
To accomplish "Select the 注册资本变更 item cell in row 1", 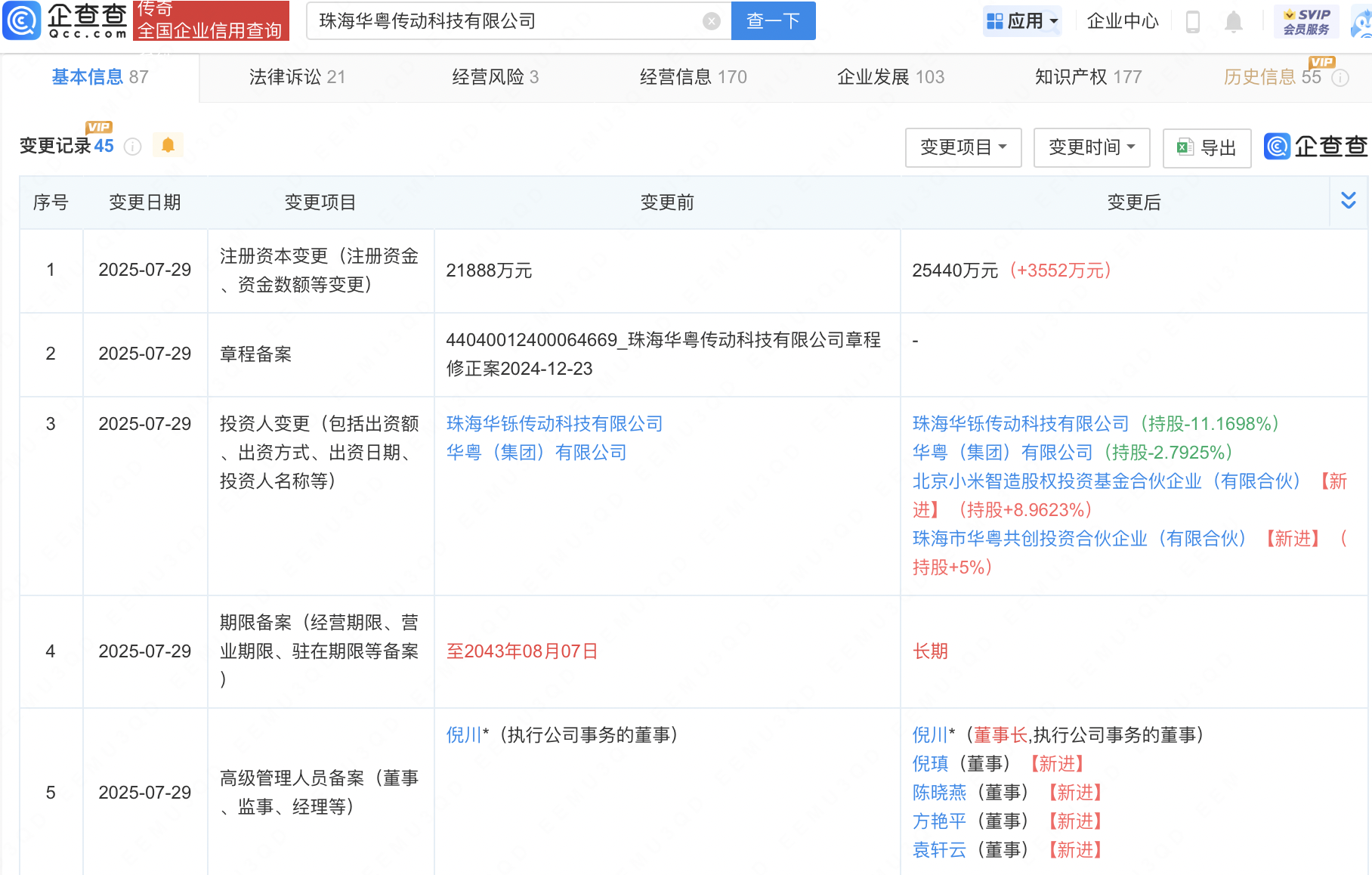I will coord(320,271).
